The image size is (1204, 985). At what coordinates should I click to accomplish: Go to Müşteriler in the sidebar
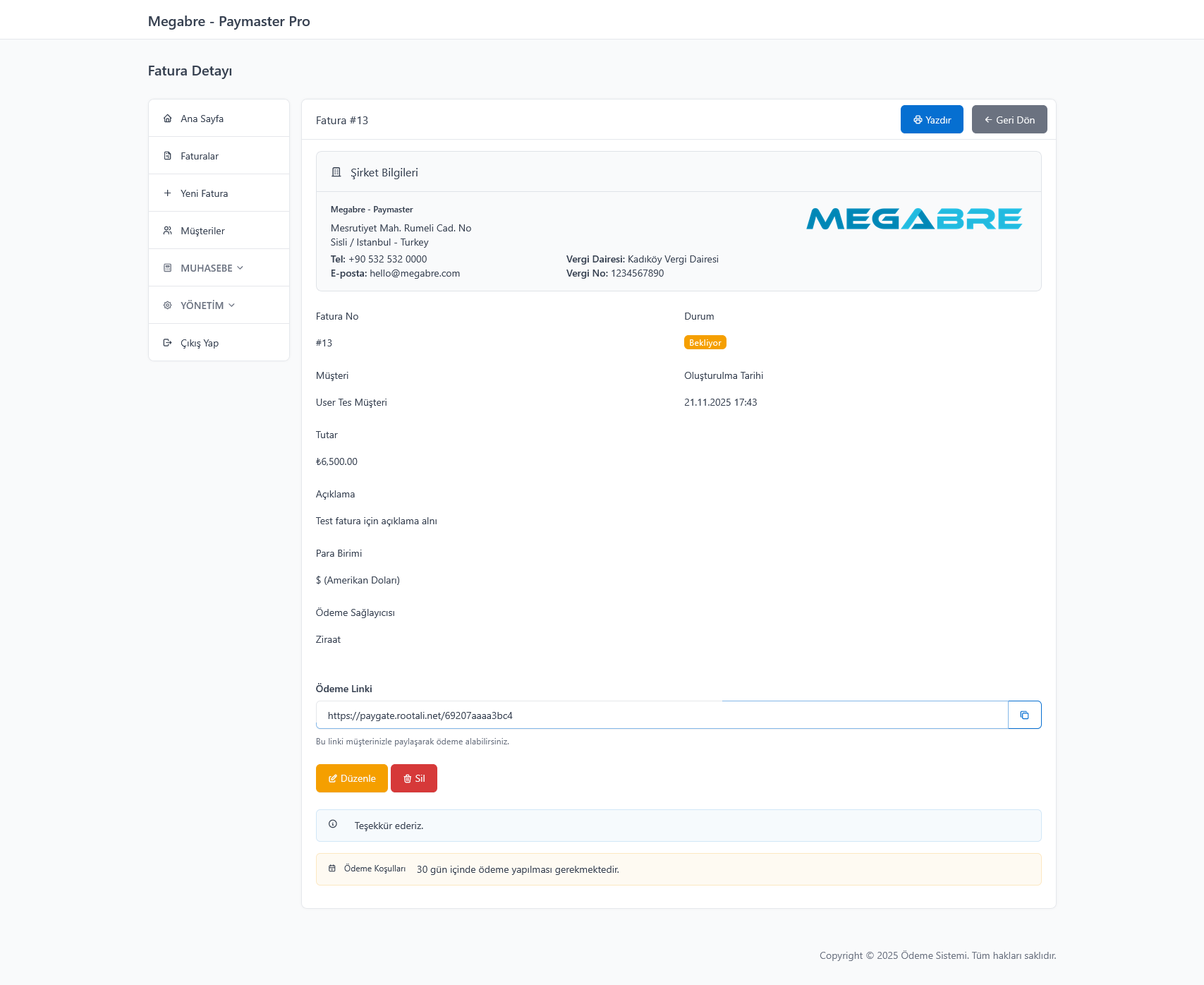click(x=202, y=231)
